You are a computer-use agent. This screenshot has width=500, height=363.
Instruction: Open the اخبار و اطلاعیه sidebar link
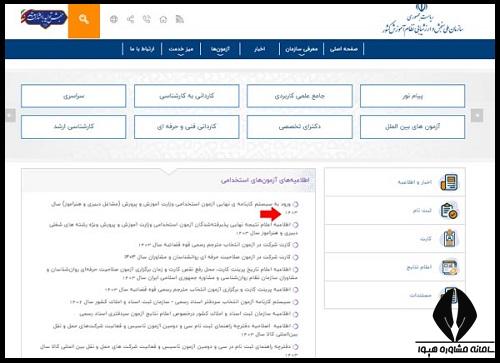point(414,182)
